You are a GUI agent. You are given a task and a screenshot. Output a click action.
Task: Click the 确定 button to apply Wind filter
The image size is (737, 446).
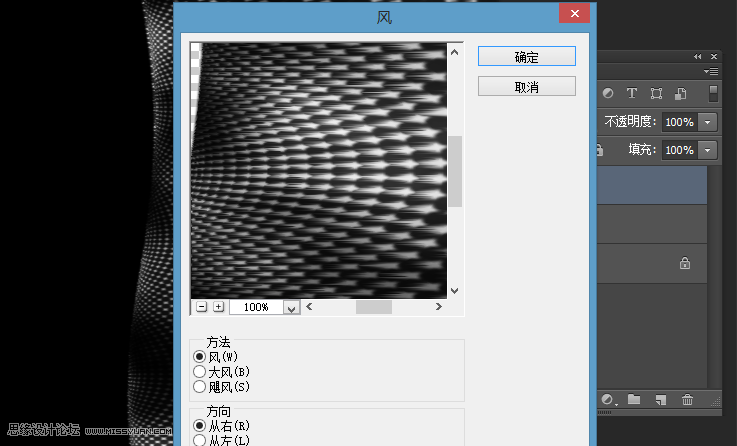pos(526,58)
